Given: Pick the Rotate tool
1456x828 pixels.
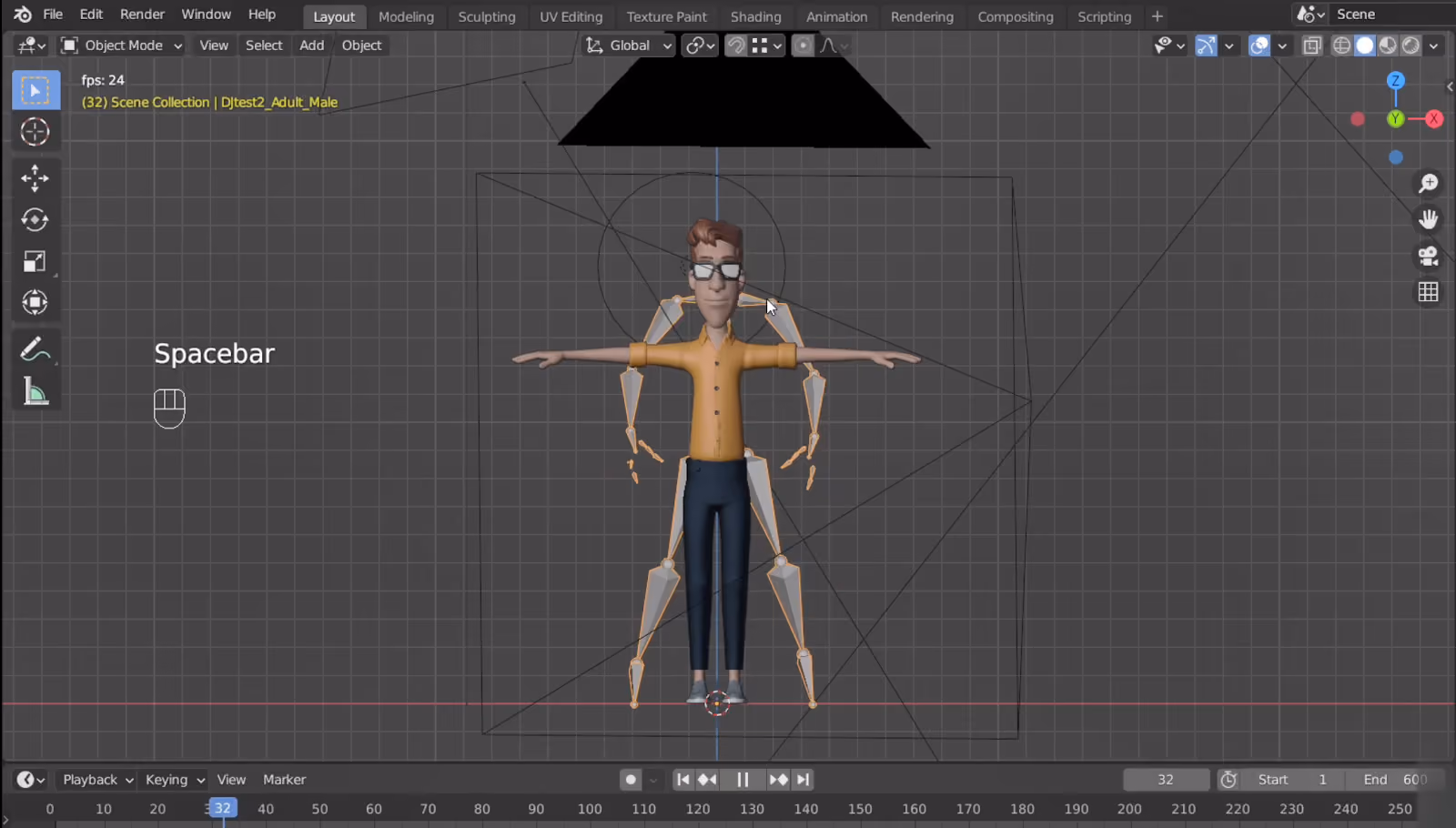Looking at the screenshot, I should 35,220.
